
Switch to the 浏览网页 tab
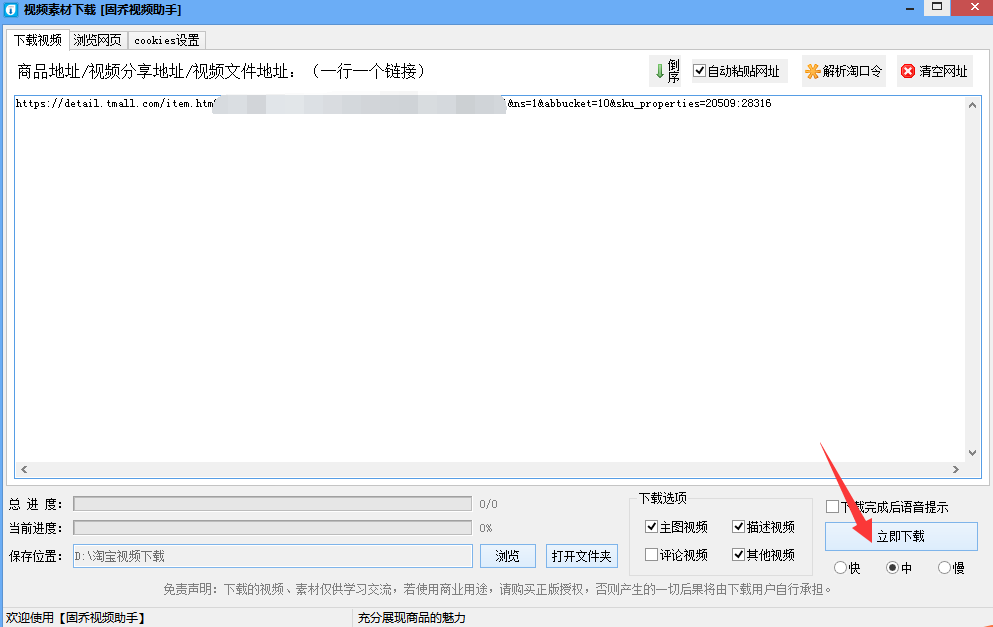pyautogui.click(x=97, y=40)
